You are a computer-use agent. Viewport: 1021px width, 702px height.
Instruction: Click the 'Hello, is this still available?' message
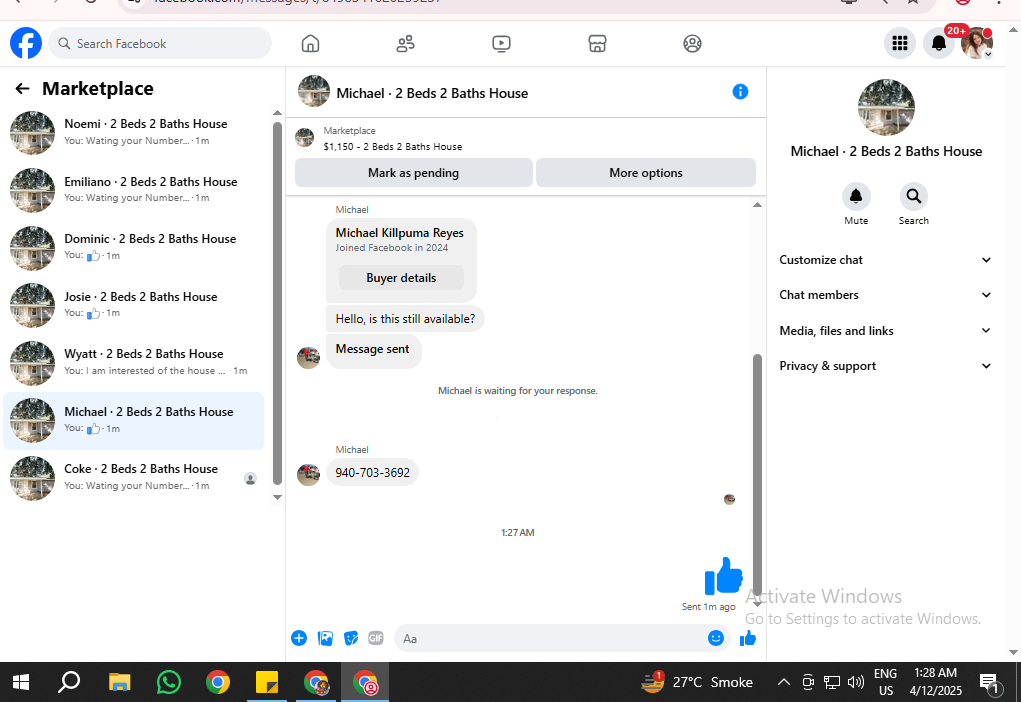coord(405,319)
